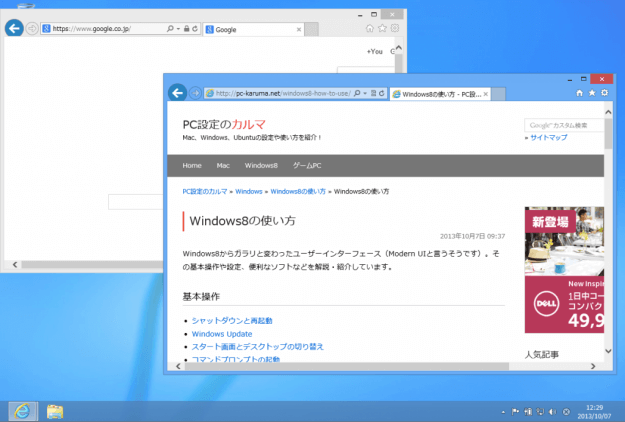Open the Home menu item
This screenshot has width=625, height=422.
click(192, 166)
